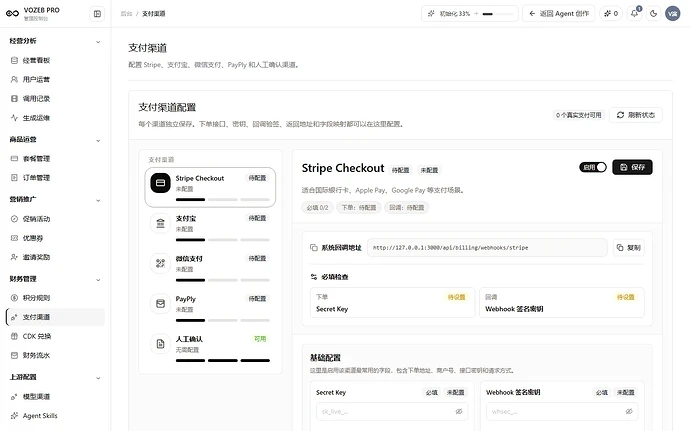
Task: Click the 调用记录 icon in sidebar
Action: click(14, 99)
